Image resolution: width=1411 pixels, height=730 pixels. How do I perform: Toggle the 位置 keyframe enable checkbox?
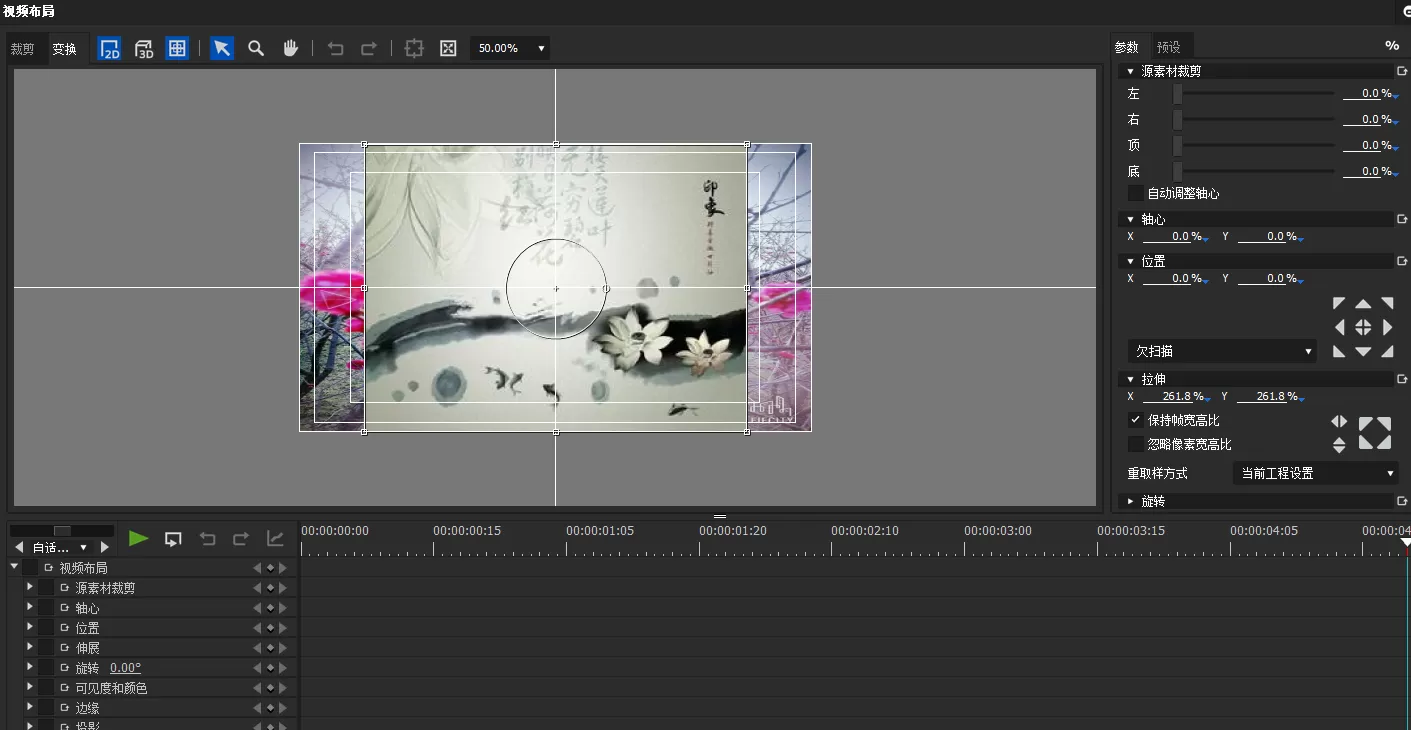point(46,628)
